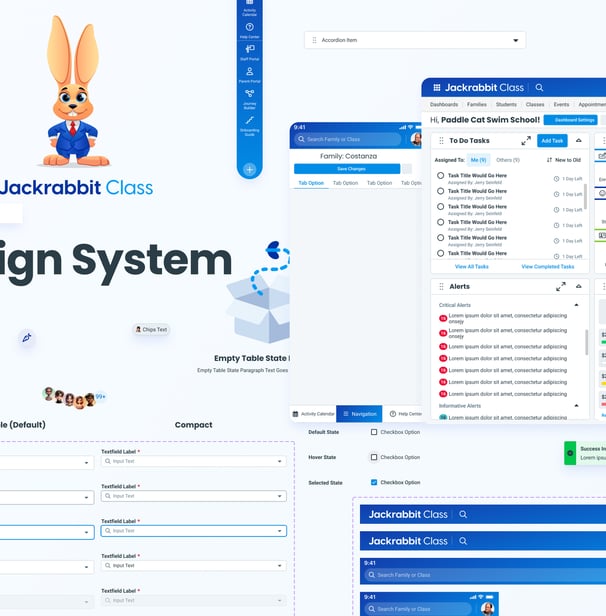Screen dimensions: 606x616
Task: Mark the first To Do task as complete
Action: click(x=441, y=176)
